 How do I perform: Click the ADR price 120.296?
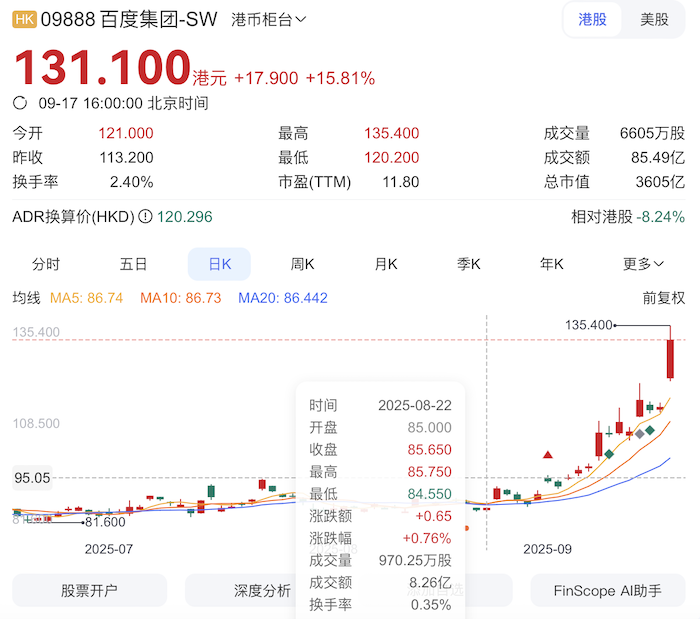click(184, 216)
